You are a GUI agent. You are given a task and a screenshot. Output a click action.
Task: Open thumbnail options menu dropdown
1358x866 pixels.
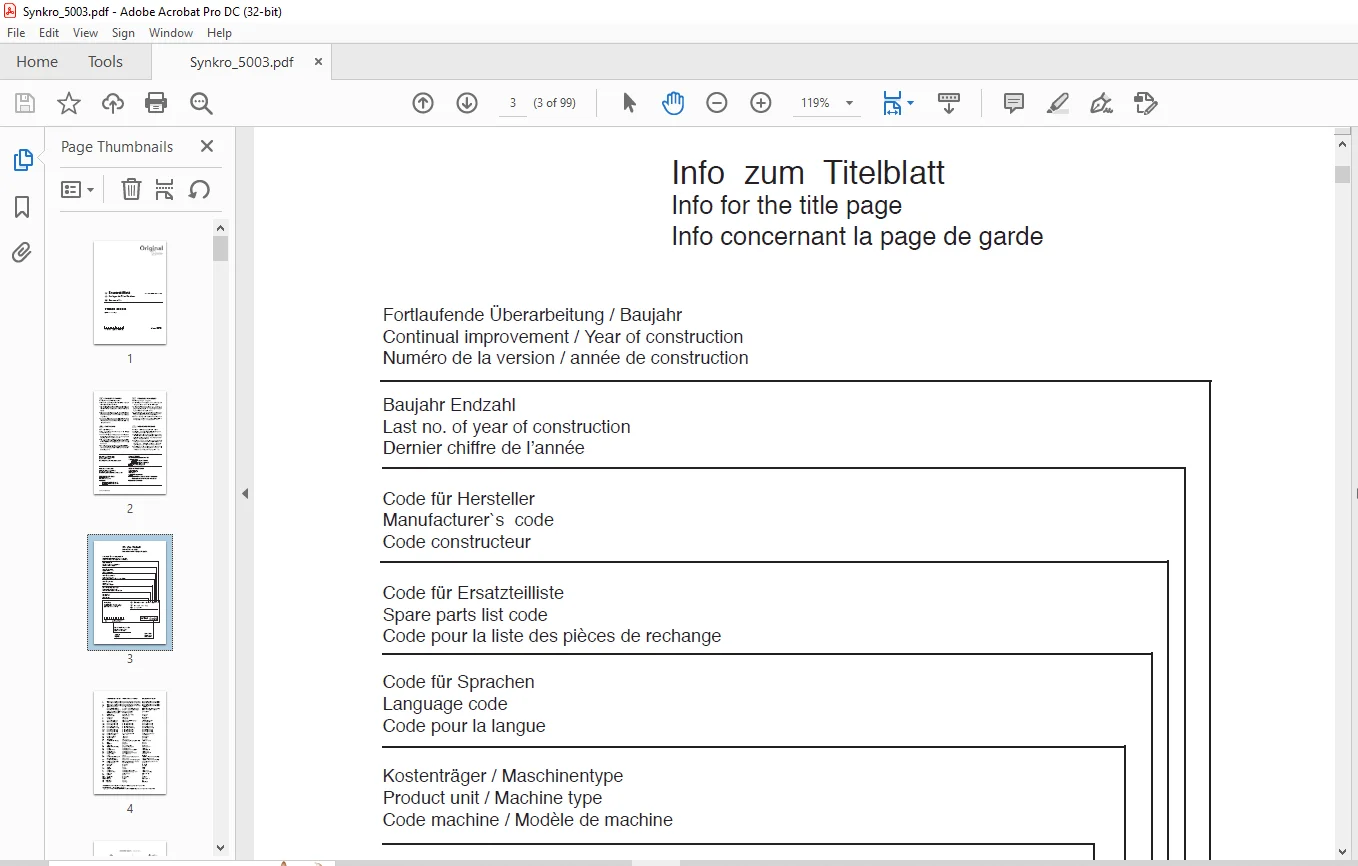tap(78, 189)
